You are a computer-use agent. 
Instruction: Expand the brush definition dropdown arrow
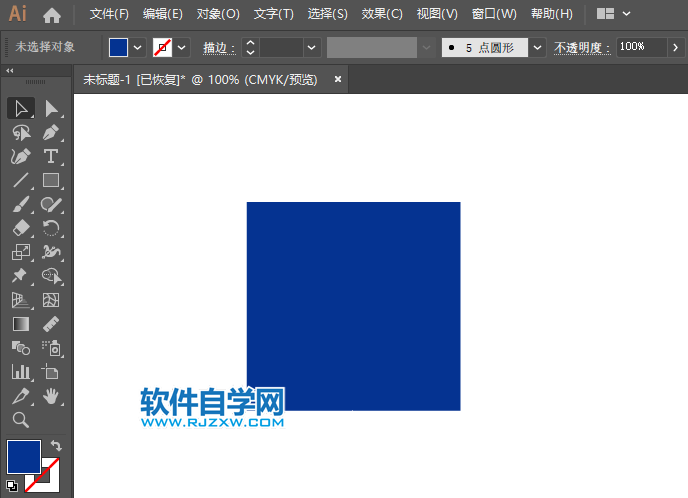537,47
